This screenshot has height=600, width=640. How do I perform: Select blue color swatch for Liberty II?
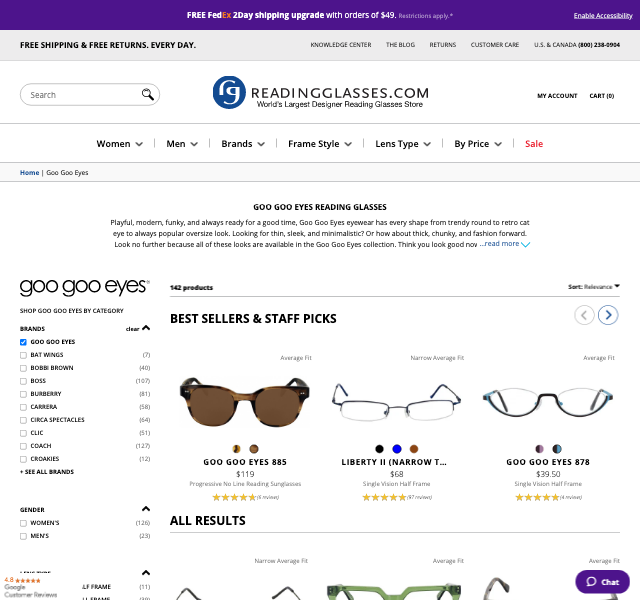(397, 449)
